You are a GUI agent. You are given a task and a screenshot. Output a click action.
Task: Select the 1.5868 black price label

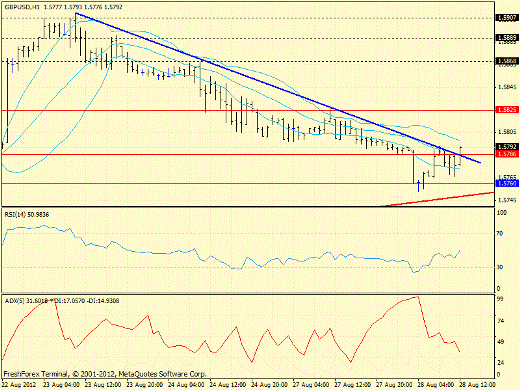[507, 61]
